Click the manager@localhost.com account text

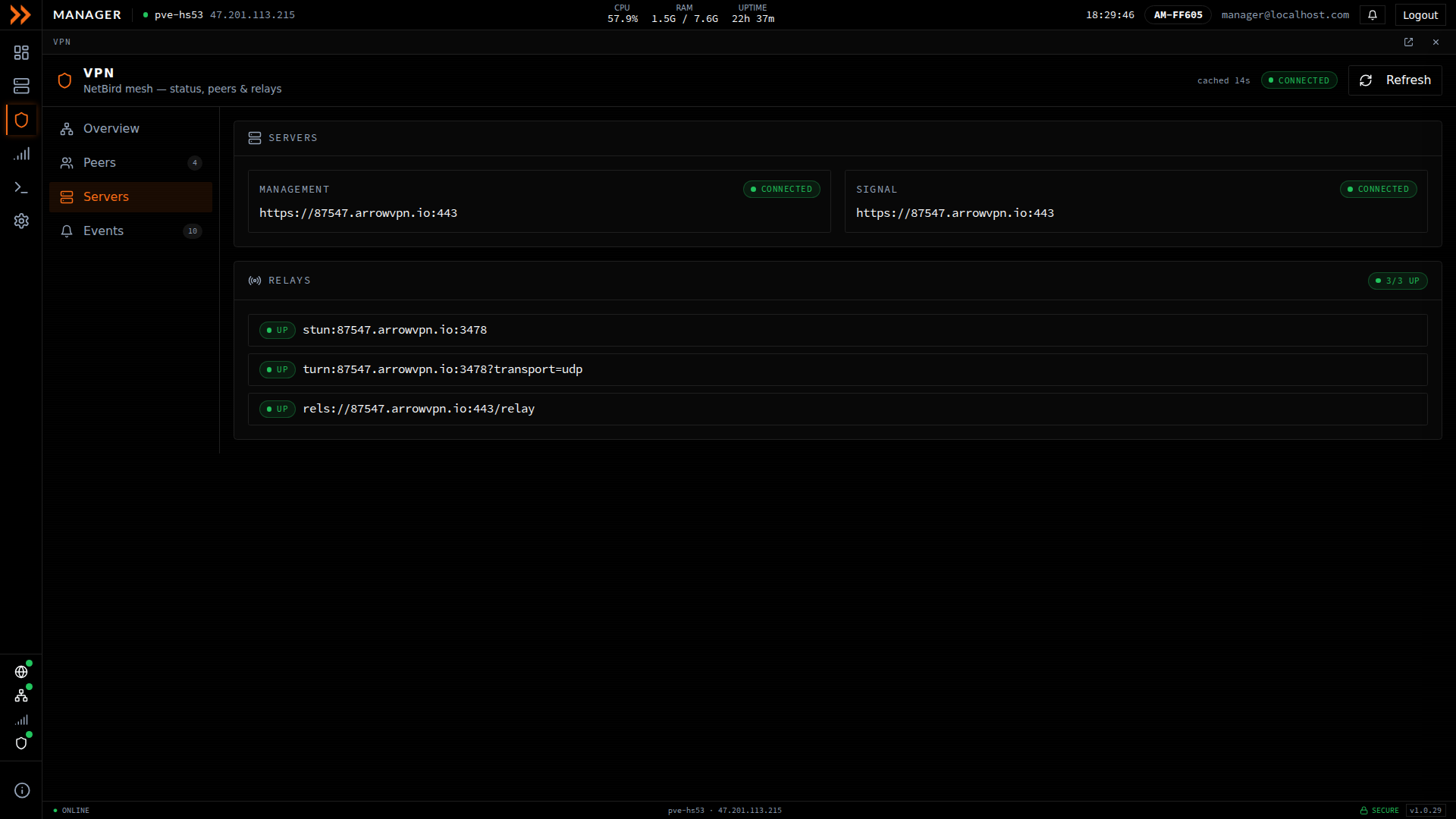1285,15
